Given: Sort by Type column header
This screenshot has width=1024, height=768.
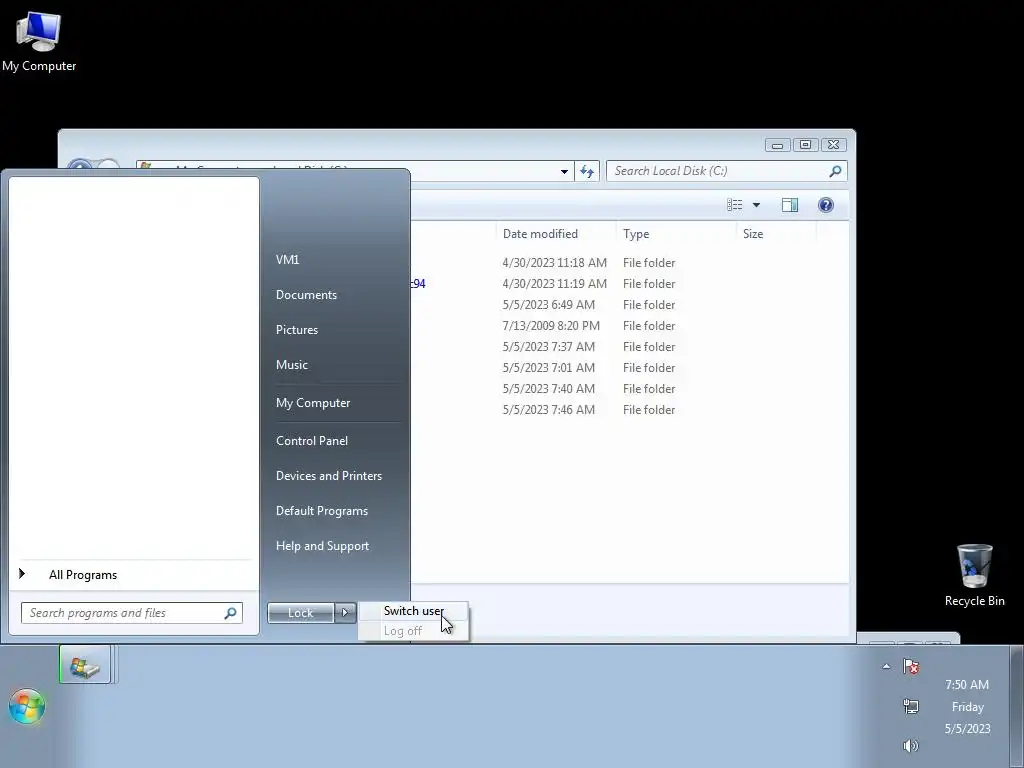Looking at the screenshot, I should tap(636, 234).
